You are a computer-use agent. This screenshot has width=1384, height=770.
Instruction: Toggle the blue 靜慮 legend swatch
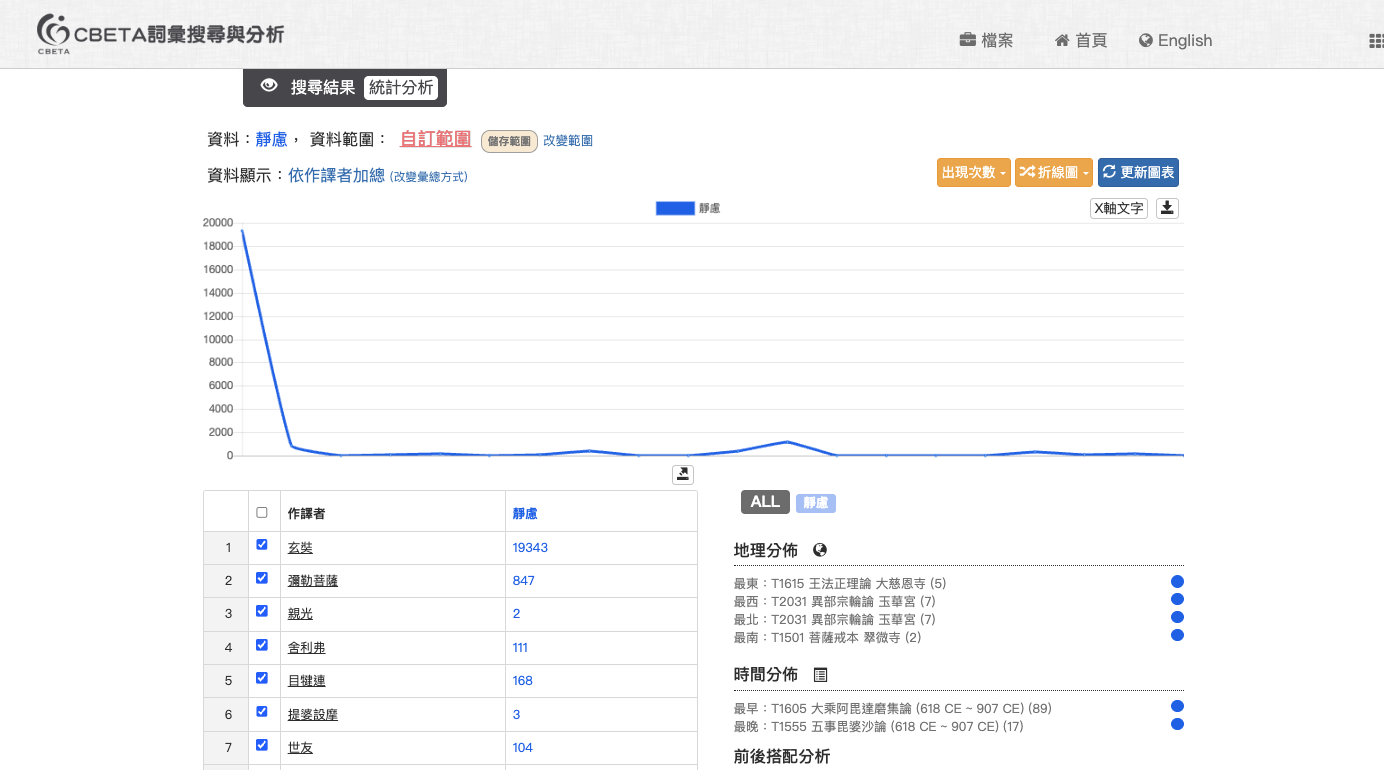point(675,208)
